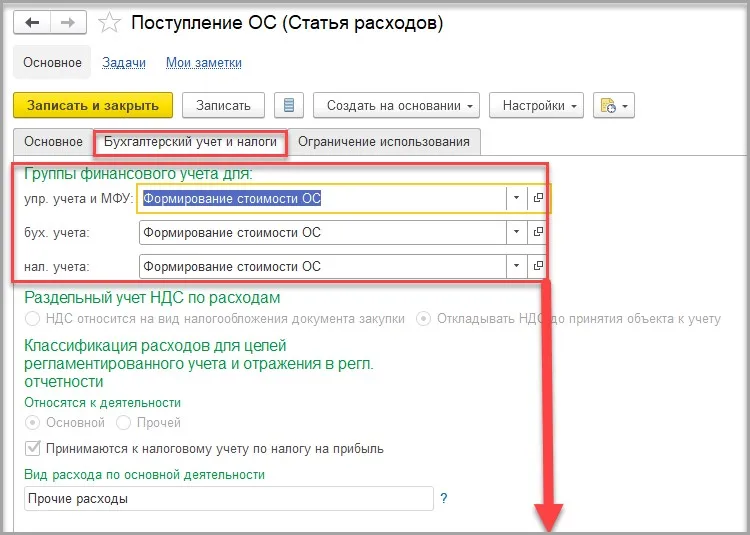Select the 'Основной' radio button
Image resolution: width=750 pixels, height=535 pixels.
(x=33, y=423)
